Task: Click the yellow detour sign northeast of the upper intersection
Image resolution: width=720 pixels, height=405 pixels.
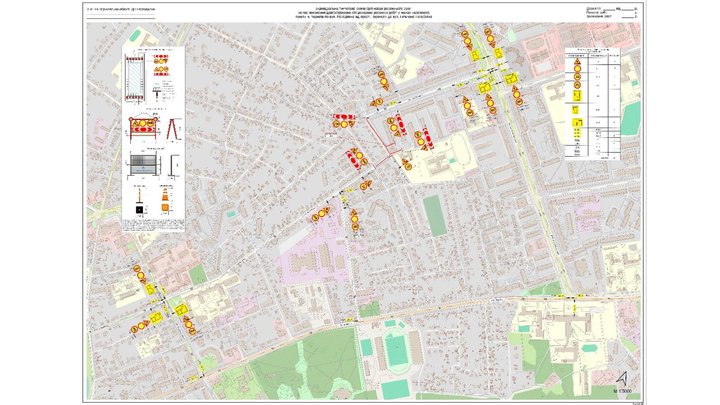Action: click(498, 53)
